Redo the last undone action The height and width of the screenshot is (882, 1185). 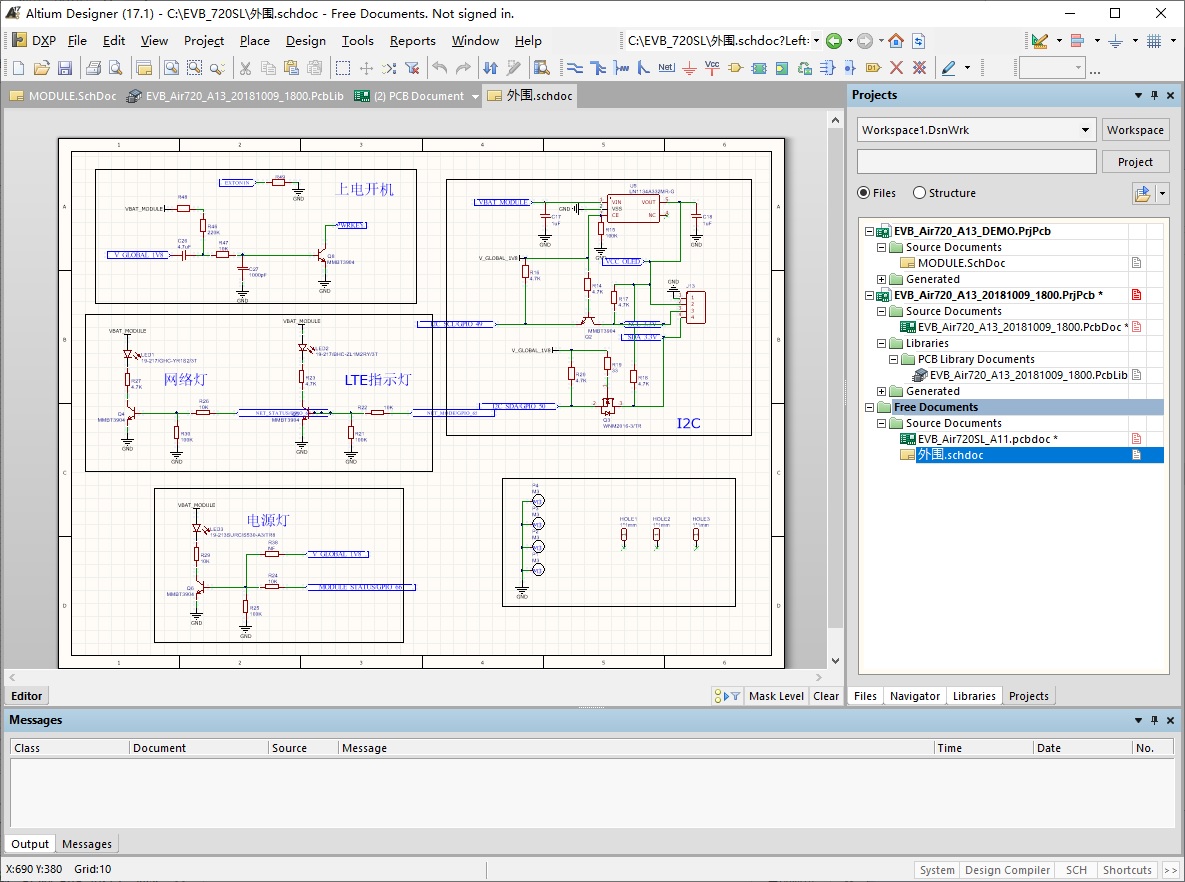click(x=463, y=68)
